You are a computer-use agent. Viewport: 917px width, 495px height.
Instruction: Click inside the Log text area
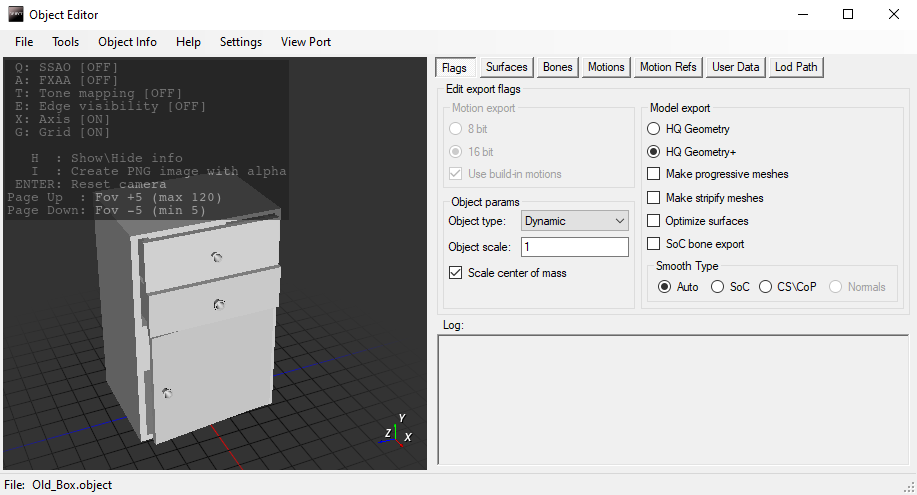tap(673, 400)
